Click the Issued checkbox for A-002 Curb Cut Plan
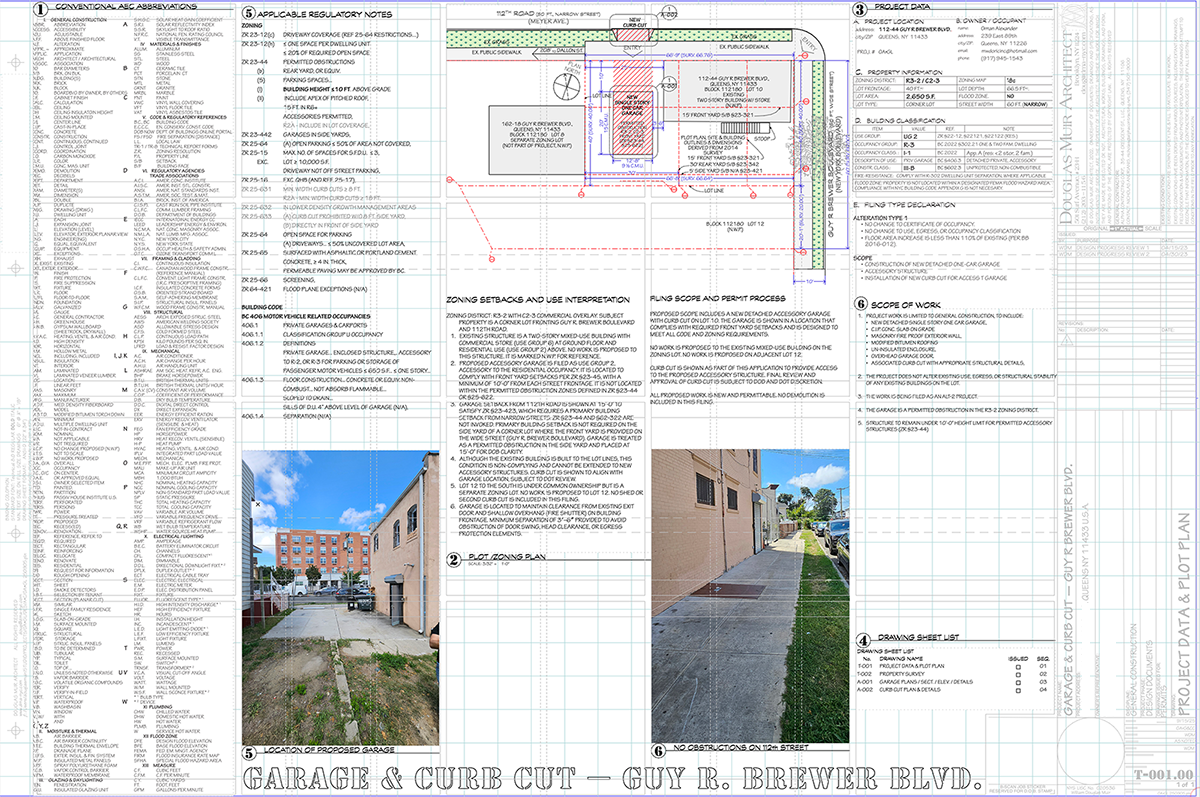The height and width of the screenshot is (797, 1200). pos(1017,692)
